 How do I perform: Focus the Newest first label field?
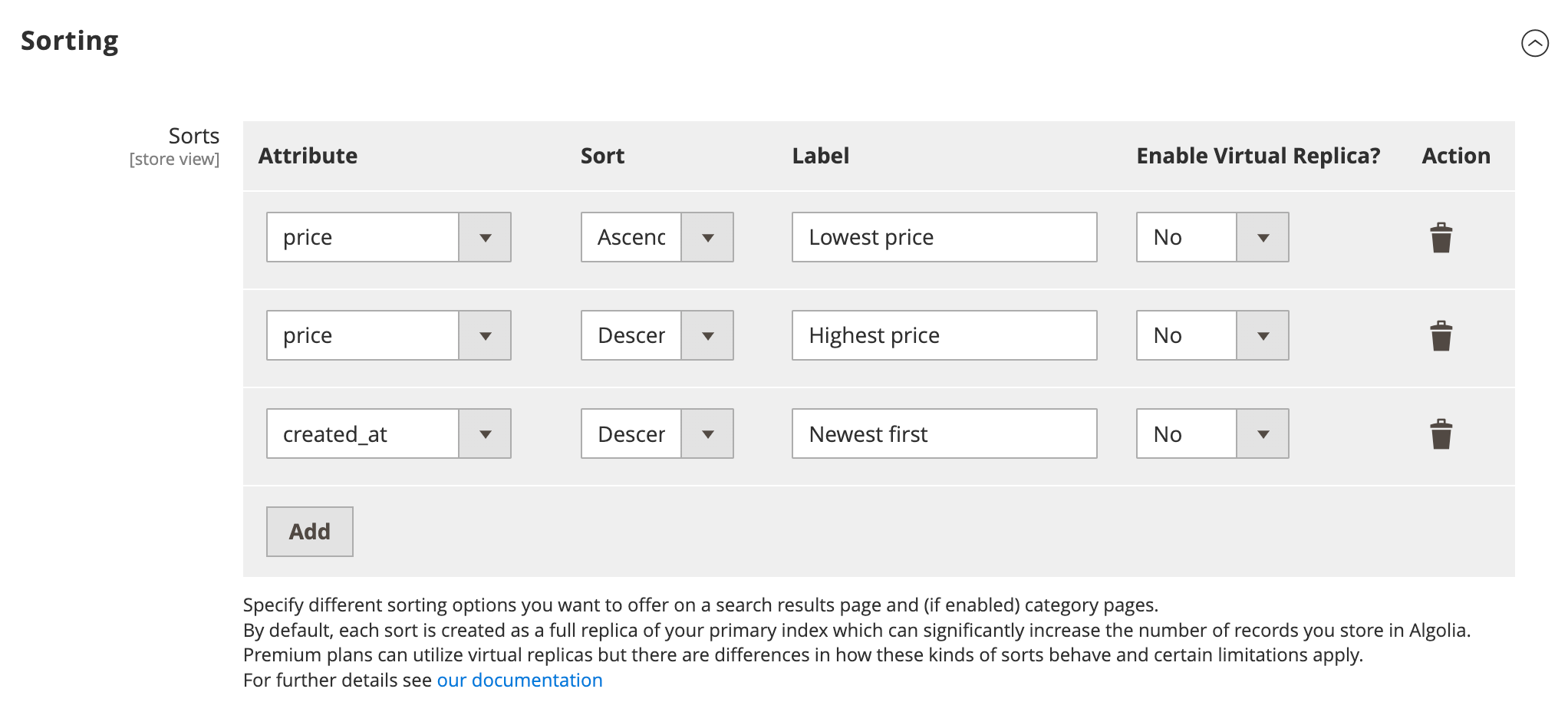click(944, 433)
